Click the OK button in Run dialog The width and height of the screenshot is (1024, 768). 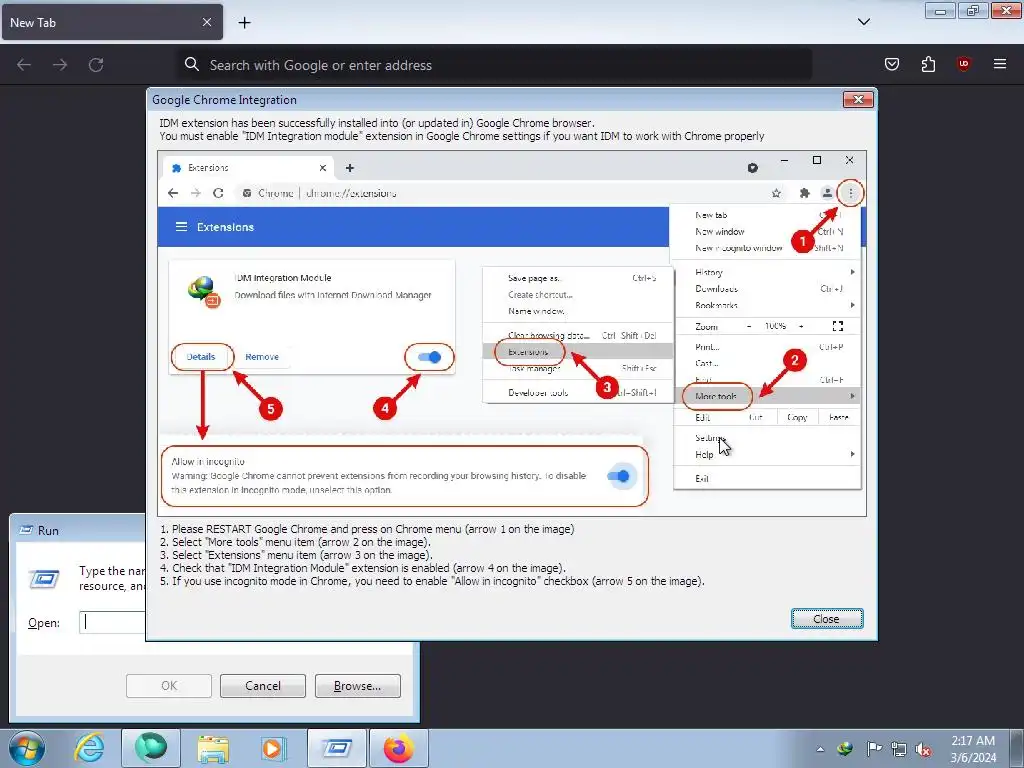pos(168,686)
